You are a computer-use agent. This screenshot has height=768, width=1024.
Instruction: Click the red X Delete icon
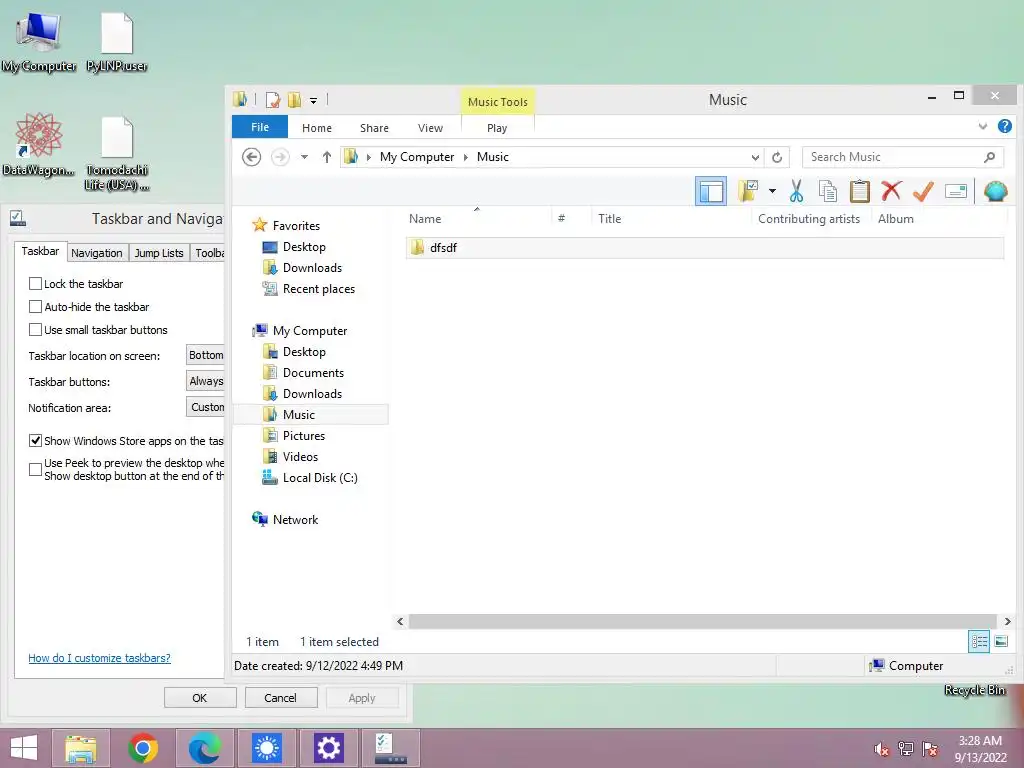click(891, 191)
